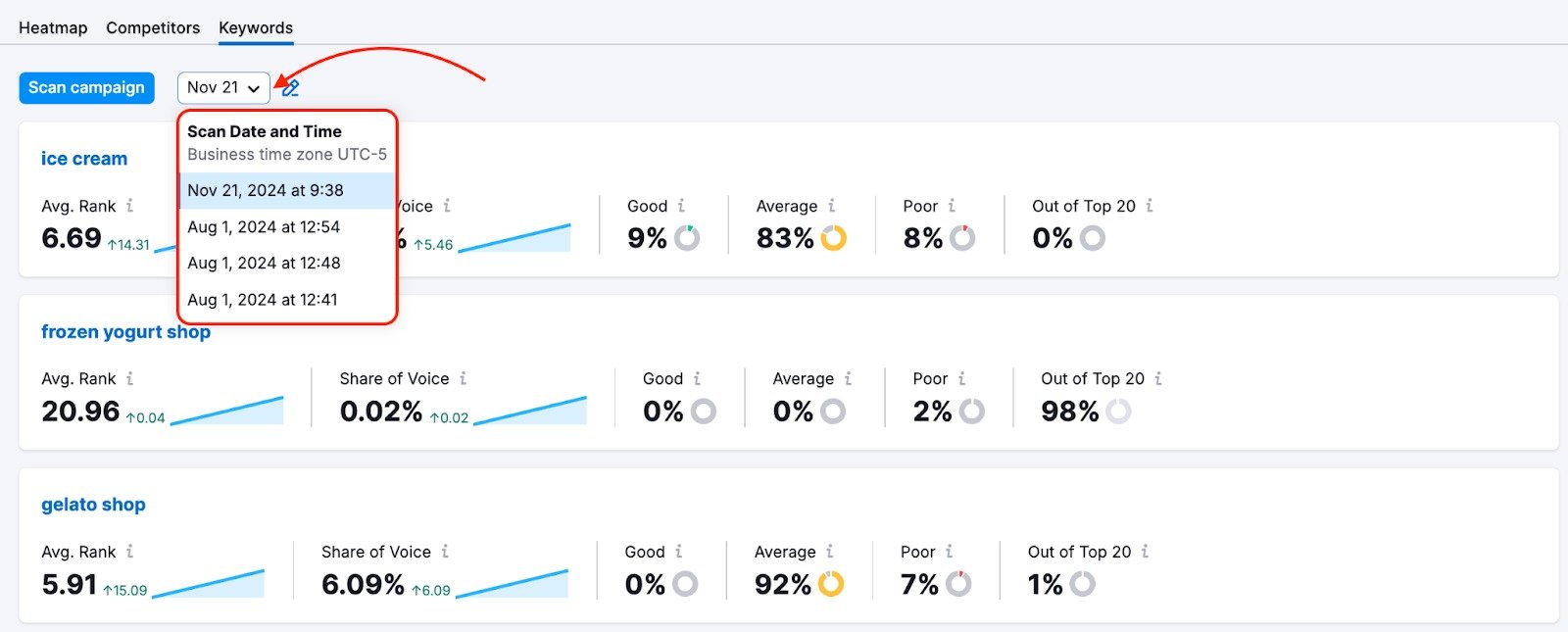Screen dimensions: 1568x632
Task: Click info icon by gelato shop Avg. Rank
Action: point(129,552)
